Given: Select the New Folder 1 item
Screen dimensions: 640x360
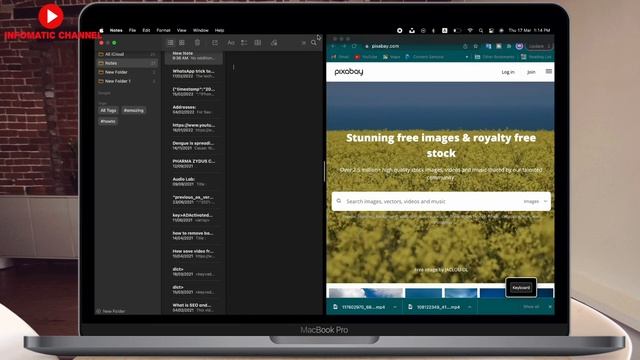Looking at the screenshot, I should (x=127, y=81).
